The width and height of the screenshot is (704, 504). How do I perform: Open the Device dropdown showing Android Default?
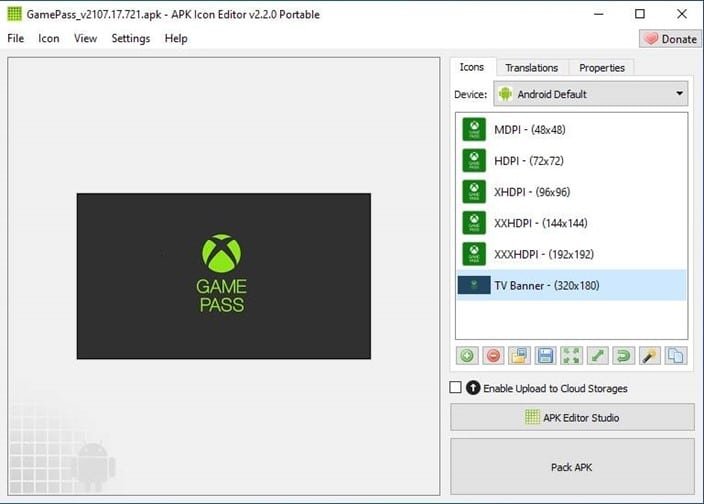(x=591, y=94)
